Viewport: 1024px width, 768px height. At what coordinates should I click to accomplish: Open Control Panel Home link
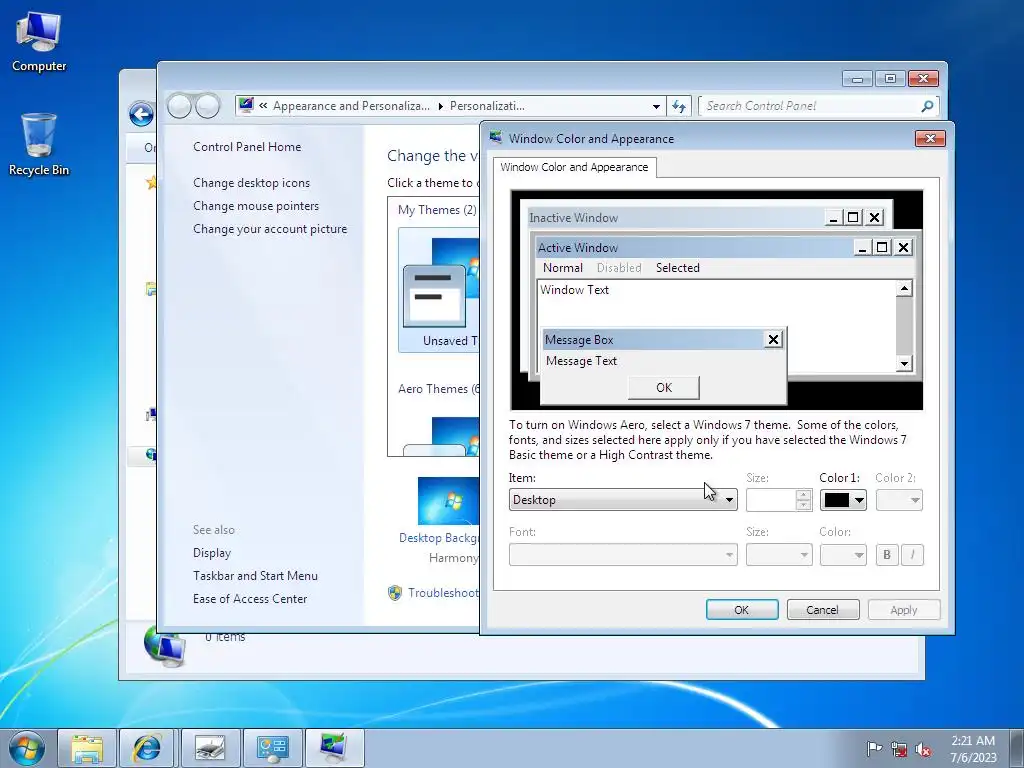tap(247, 147)
